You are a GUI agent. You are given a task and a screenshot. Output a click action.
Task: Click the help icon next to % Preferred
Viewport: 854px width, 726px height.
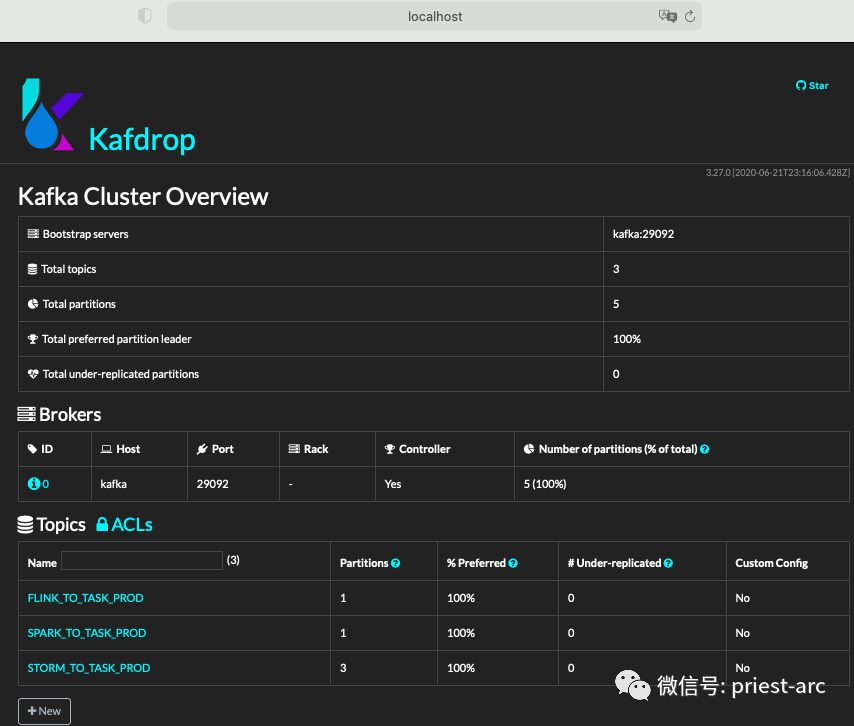coord(513,564)
